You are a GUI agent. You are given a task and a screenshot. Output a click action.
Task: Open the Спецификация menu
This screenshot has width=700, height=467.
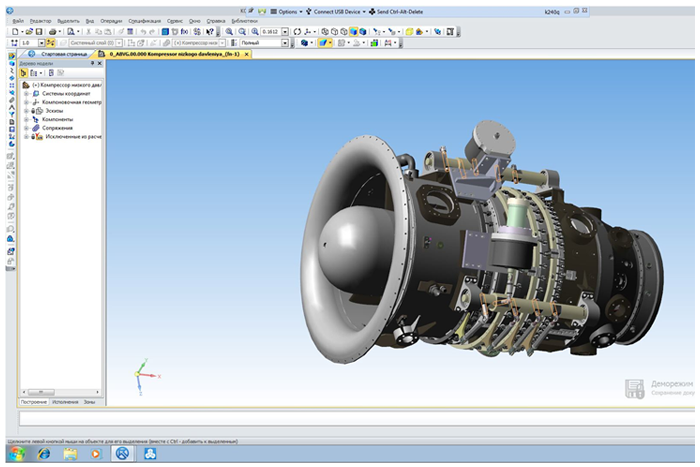click(145, 21)
